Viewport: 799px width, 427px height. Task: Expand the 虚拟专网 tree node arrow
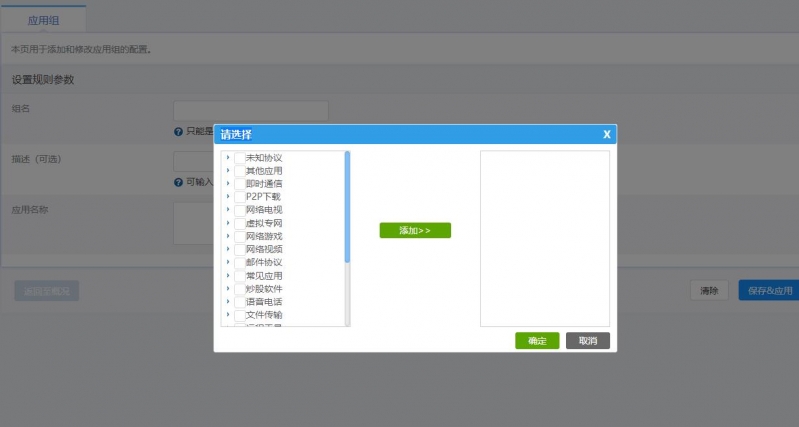tap(228, 223)
